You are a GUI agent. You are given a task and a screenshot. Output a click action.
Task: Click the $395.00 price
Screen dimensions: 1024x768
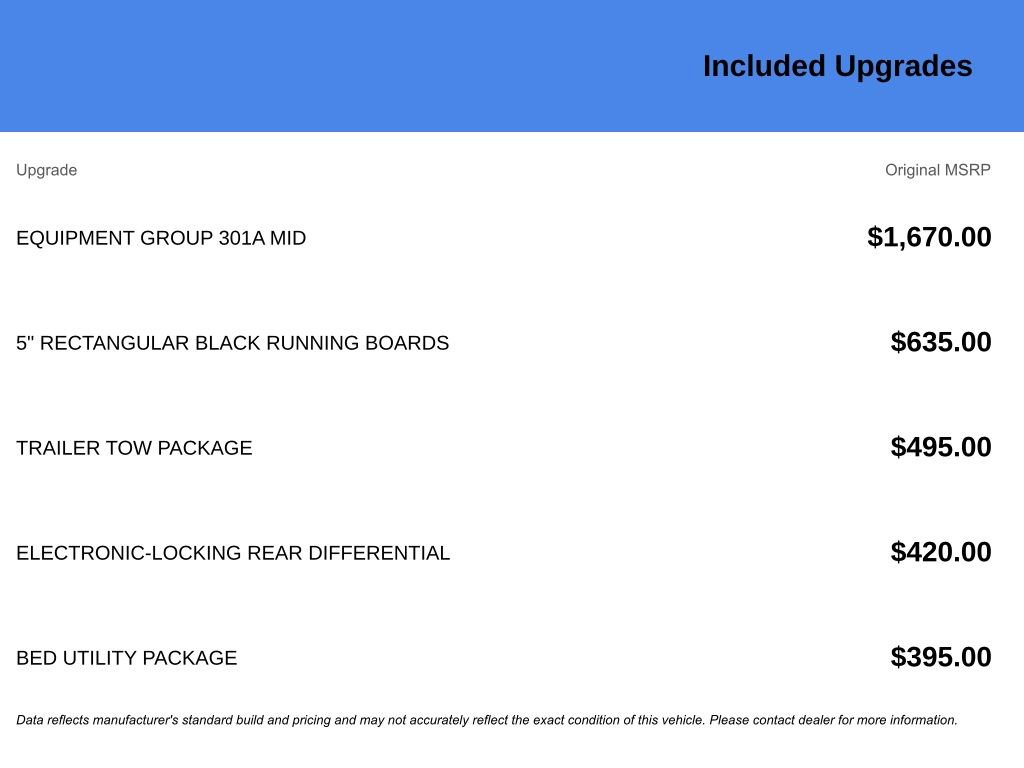tap(941, 657)
